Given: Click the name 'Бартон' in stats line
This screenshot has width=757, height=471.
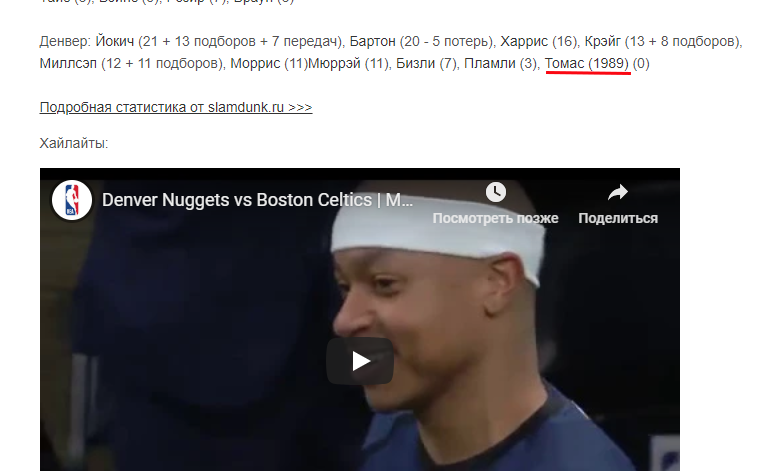Looking at the screenshot, I should pos(372,42).
